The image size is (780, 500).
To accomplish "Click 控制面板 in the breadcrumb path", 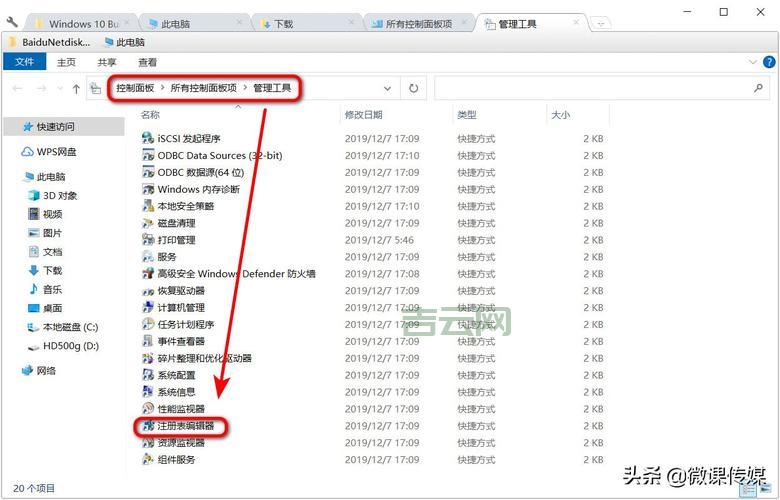I will 135,88.
